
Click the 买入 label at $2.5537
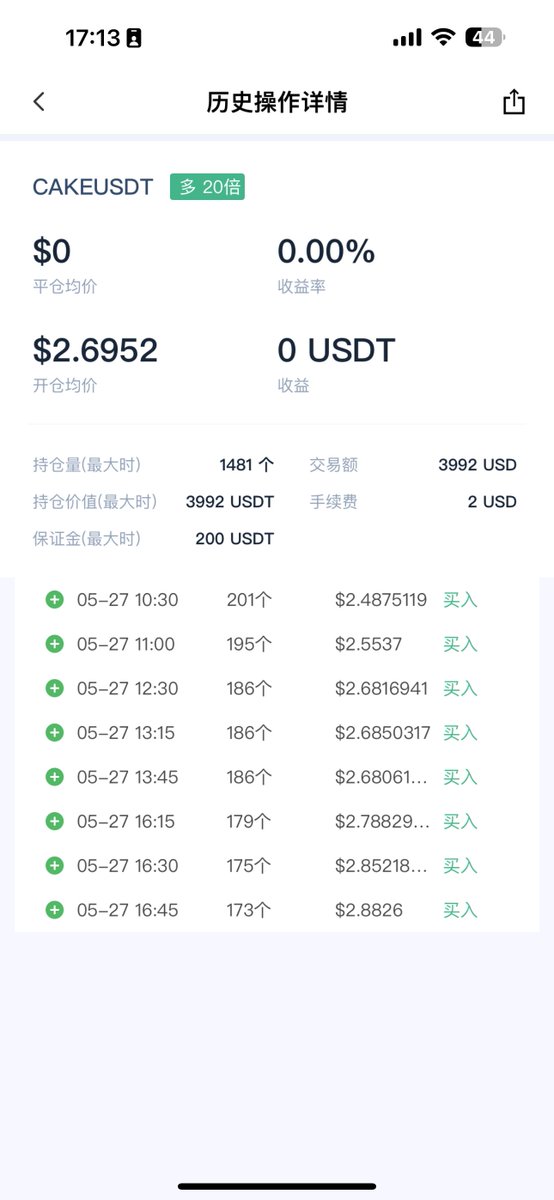[460, 644]
